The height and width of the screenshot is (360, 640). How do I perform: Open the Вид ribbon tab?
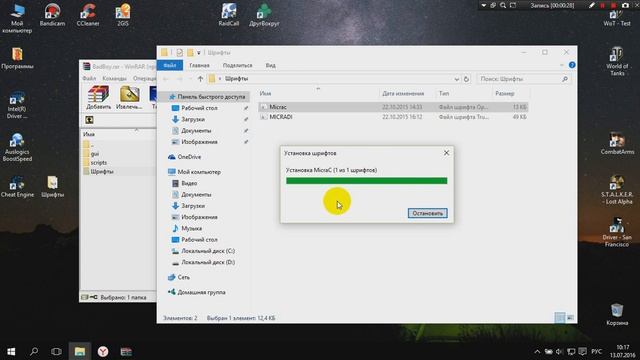270,65
